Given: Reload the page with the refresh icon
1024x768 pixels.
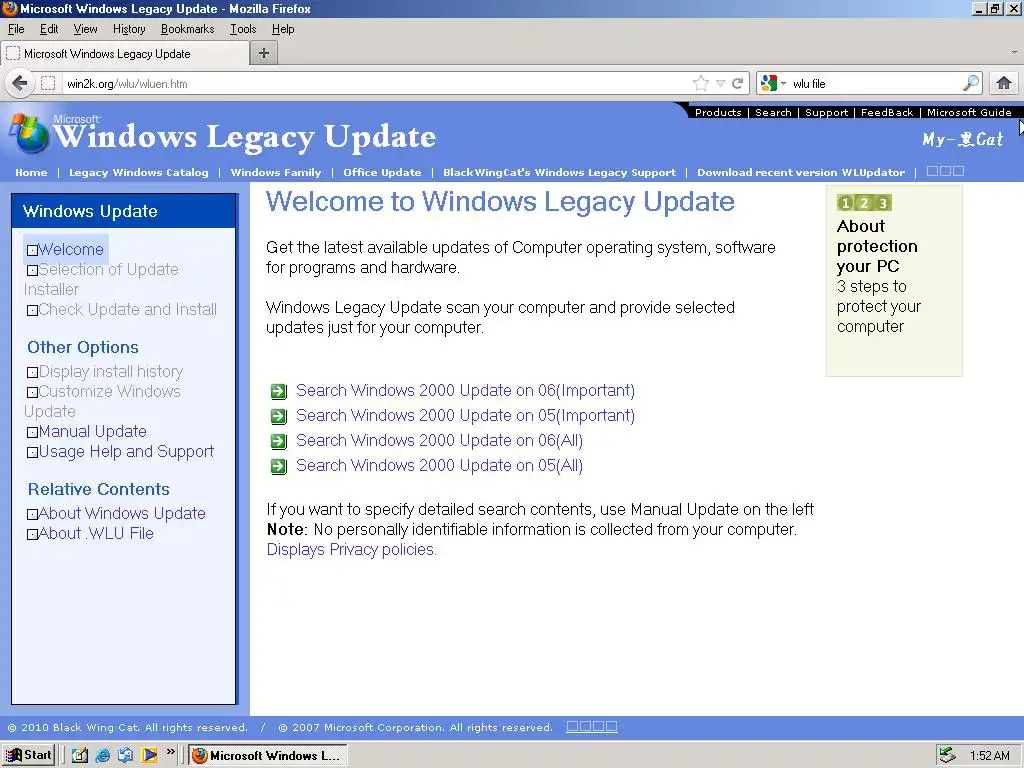Looking at the screenshot, I should coord(738,84).
